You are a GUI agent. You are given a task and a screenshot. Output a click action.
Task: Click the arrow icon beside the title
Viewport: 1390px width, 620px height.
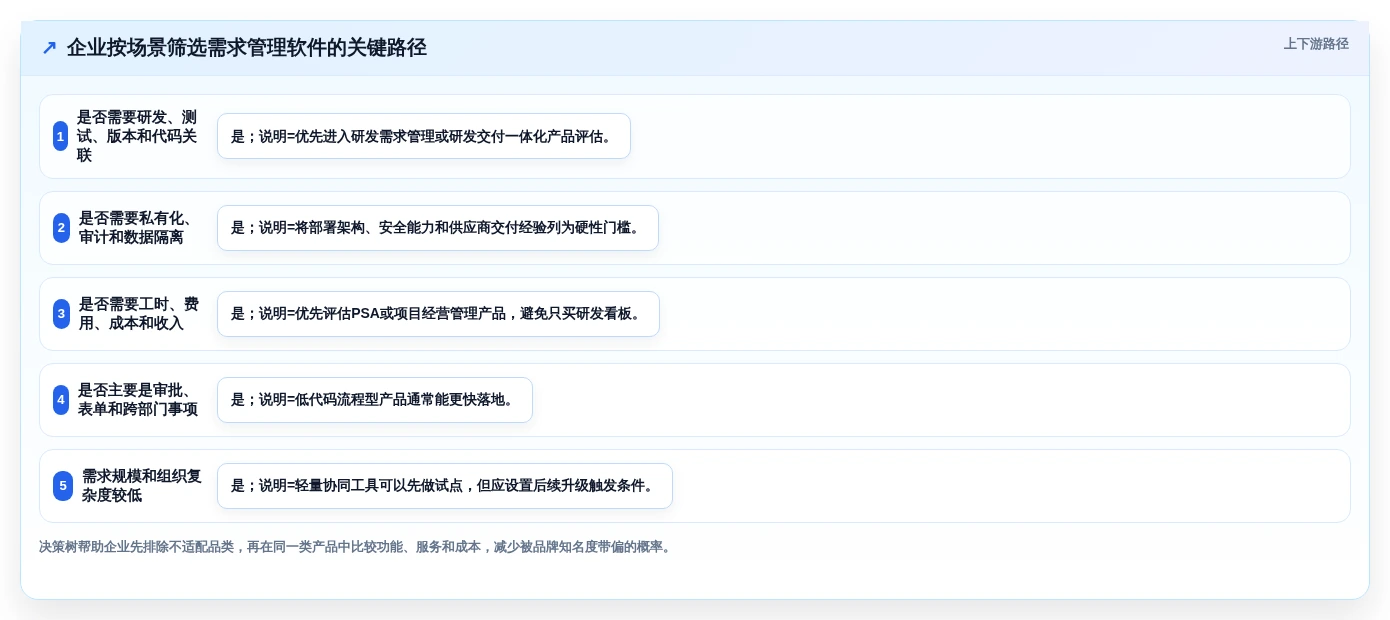49,47
